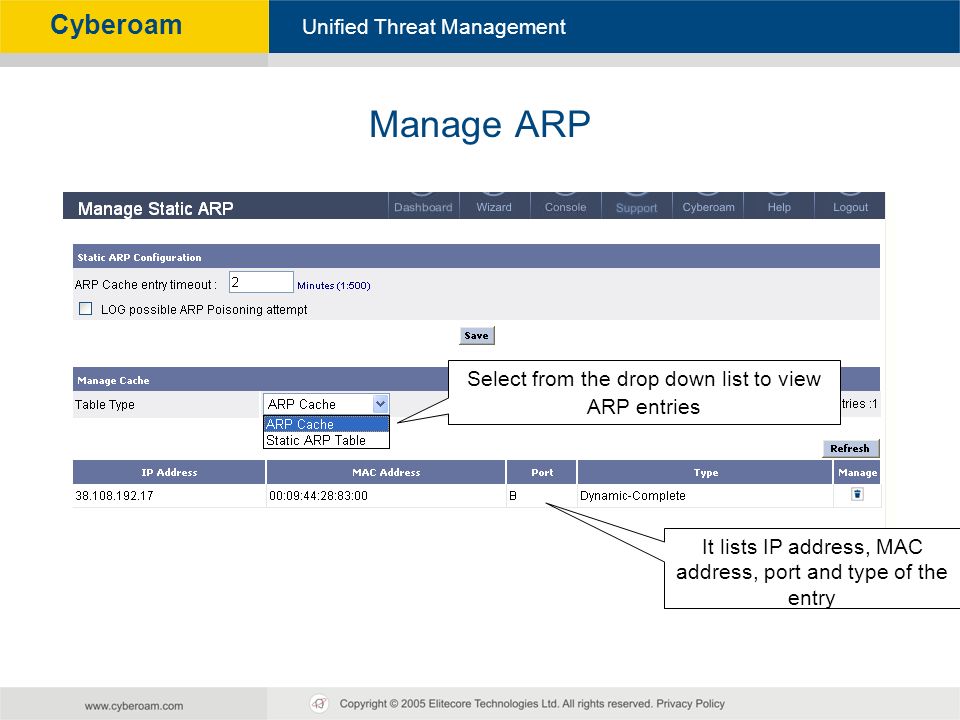The width and height of the screenshot is (960, 720).
Task: Click Elitecore logo icon in footer
Action: click(x=319, y=703)
